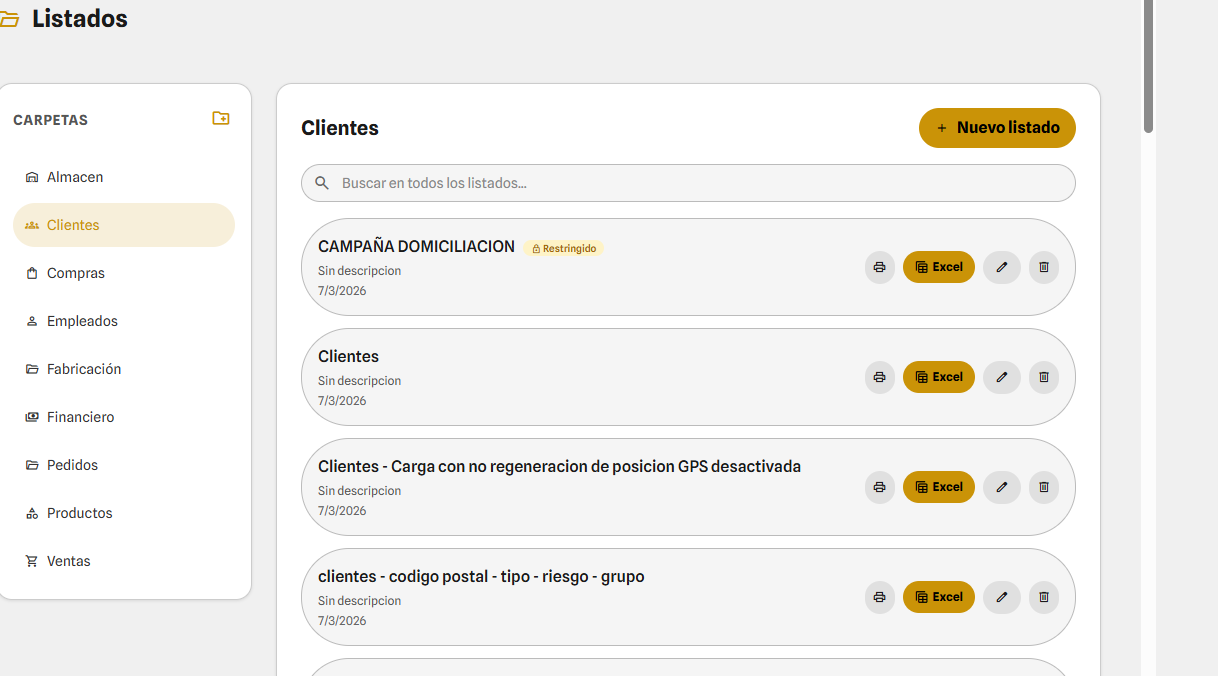Print the codigo postal listing
The image size is (1218, 676).
point(880,597)
